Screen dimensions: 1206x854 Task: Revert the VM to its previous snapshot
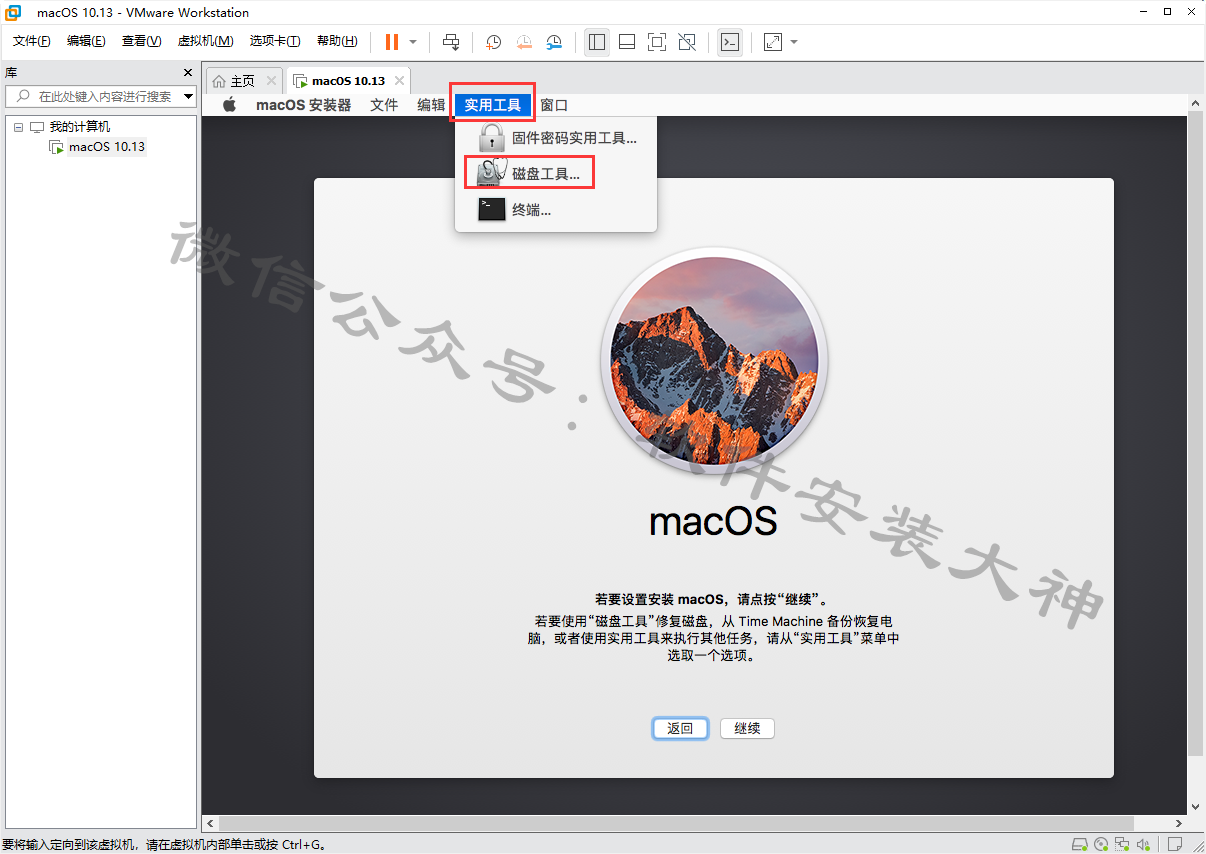coord(524,42)
